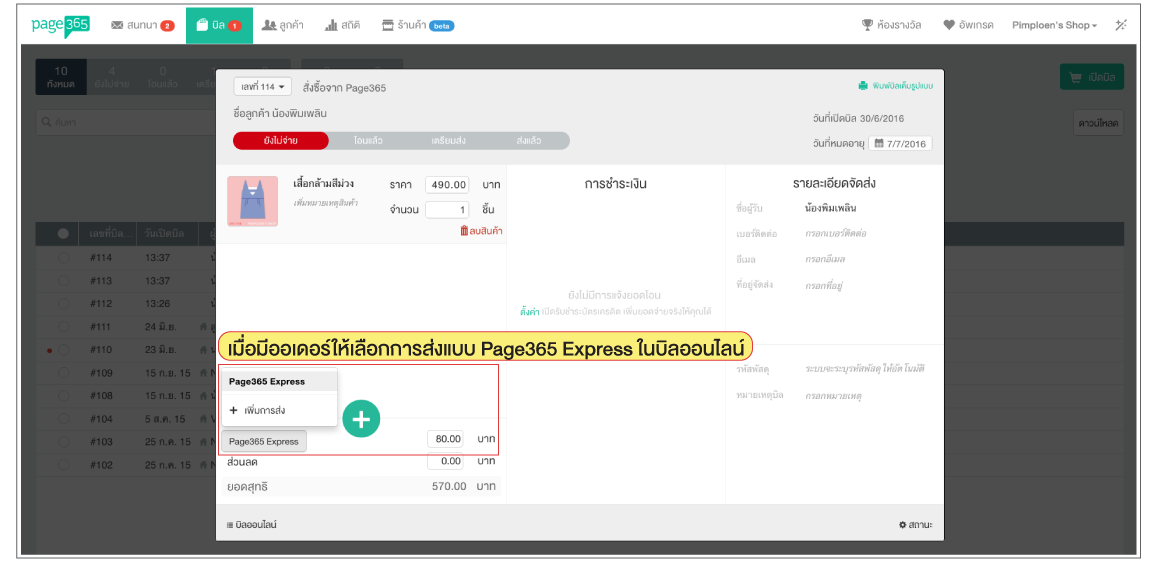Image resolution: width=1156 pixels, height=561 pixels.
Task: Open the สนทนา chat tab
Action: [x=142, y=25]
